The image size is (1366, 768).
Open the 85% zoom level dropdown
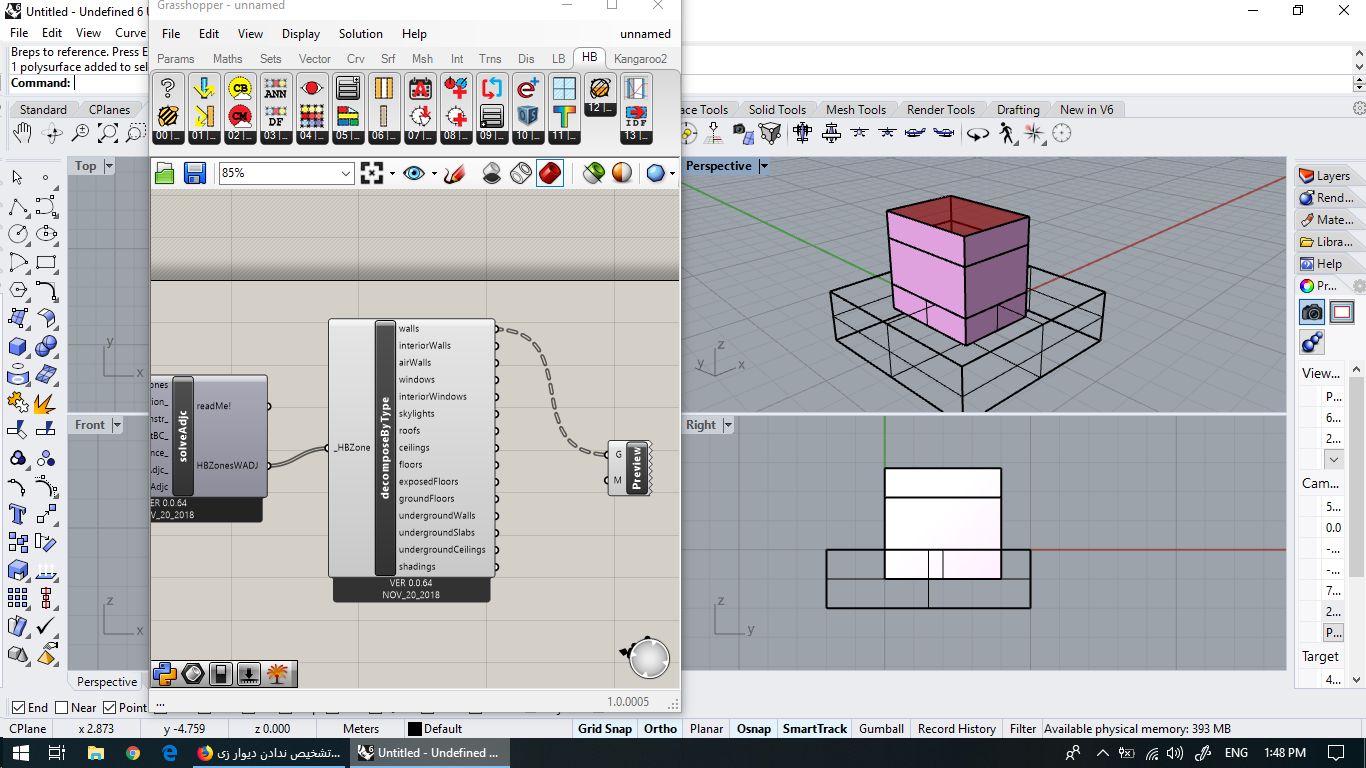pyautogui.click(x=287, y=173)
